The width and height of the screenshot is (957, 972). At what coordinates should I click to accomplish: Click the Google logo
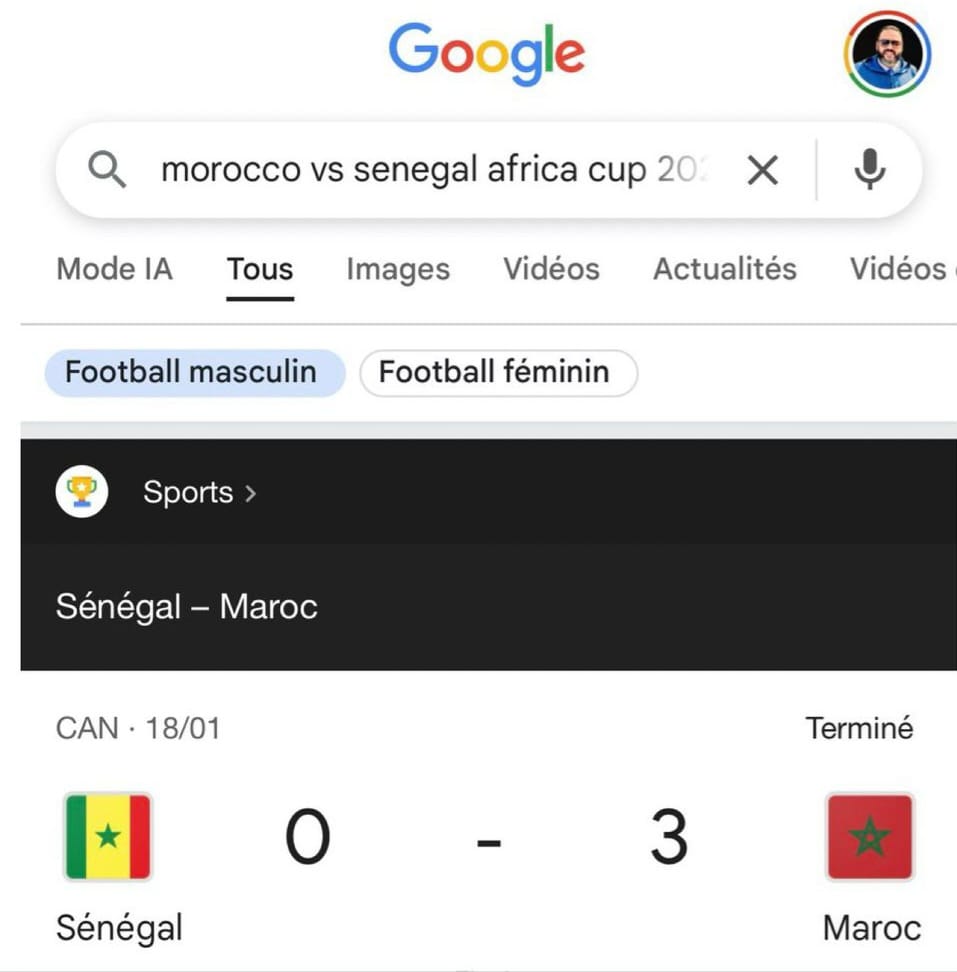(486, 54)
